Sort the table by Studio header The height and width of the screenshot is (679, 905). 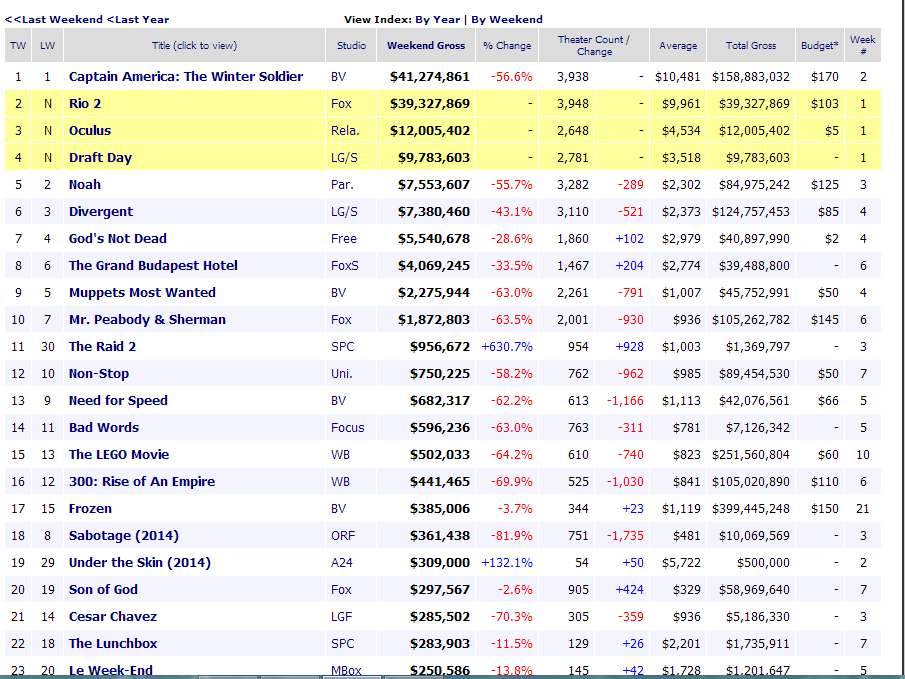[x=351, y=46]
